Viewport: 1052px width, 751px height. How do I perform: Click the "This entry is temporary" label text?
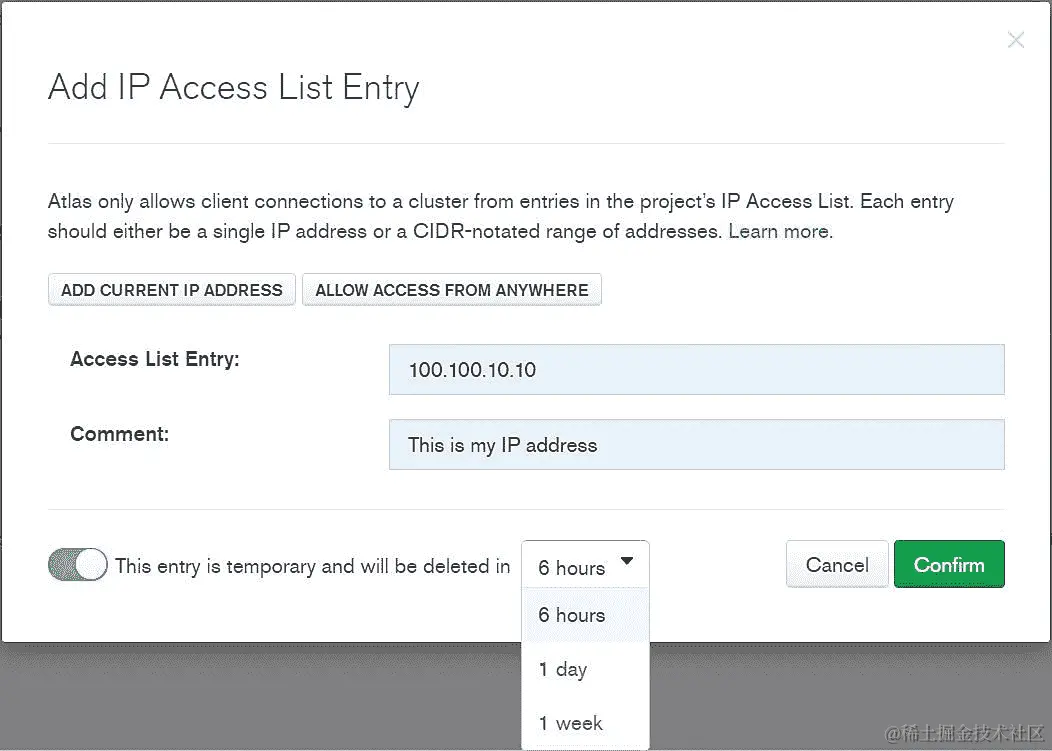[x=312, y=566]
